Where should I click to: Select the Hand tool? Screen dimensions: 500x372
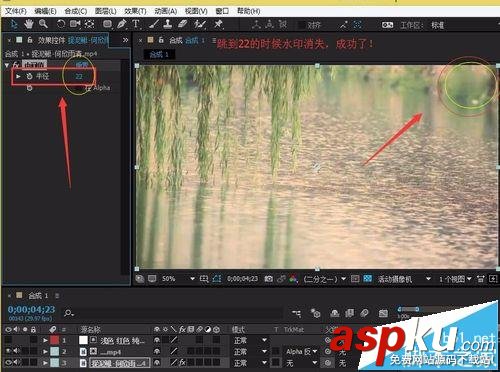pos(29,24)
